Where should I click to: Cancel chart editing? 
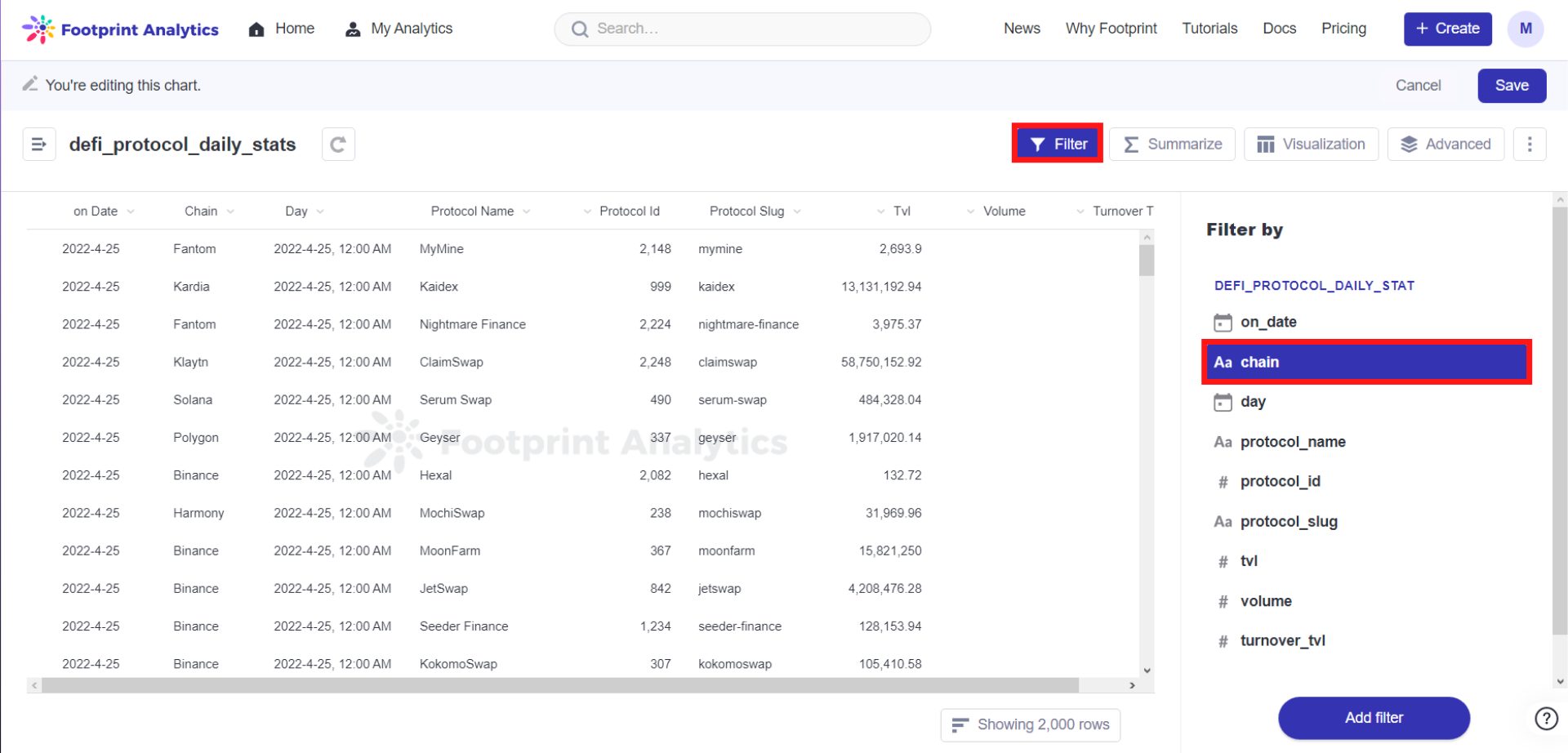point(1418,86)
